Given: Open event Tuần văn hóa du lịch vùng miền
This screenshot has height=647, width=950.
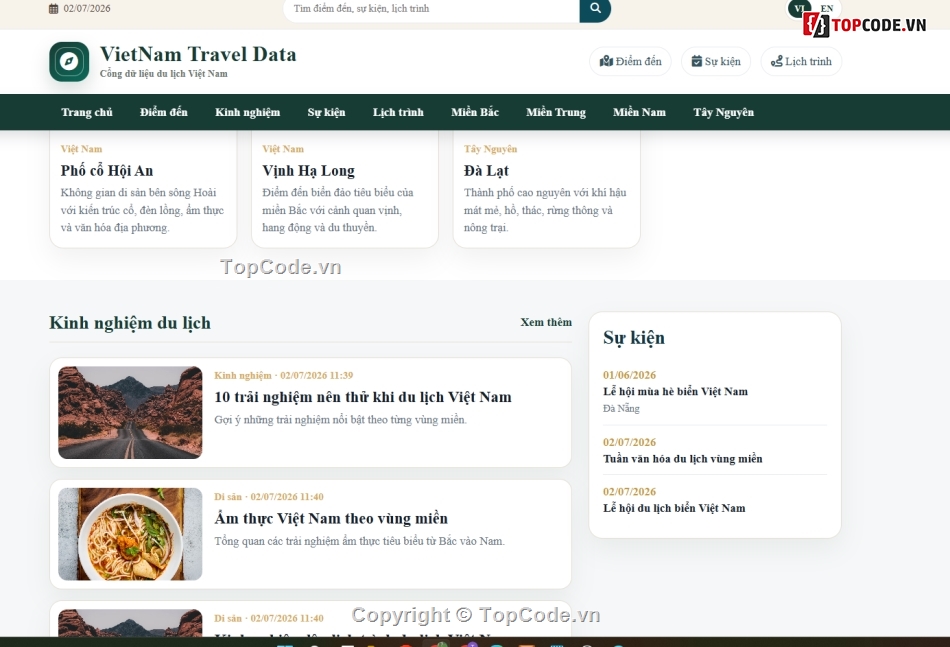Looking at the screenshot, I should pos(682,459).
